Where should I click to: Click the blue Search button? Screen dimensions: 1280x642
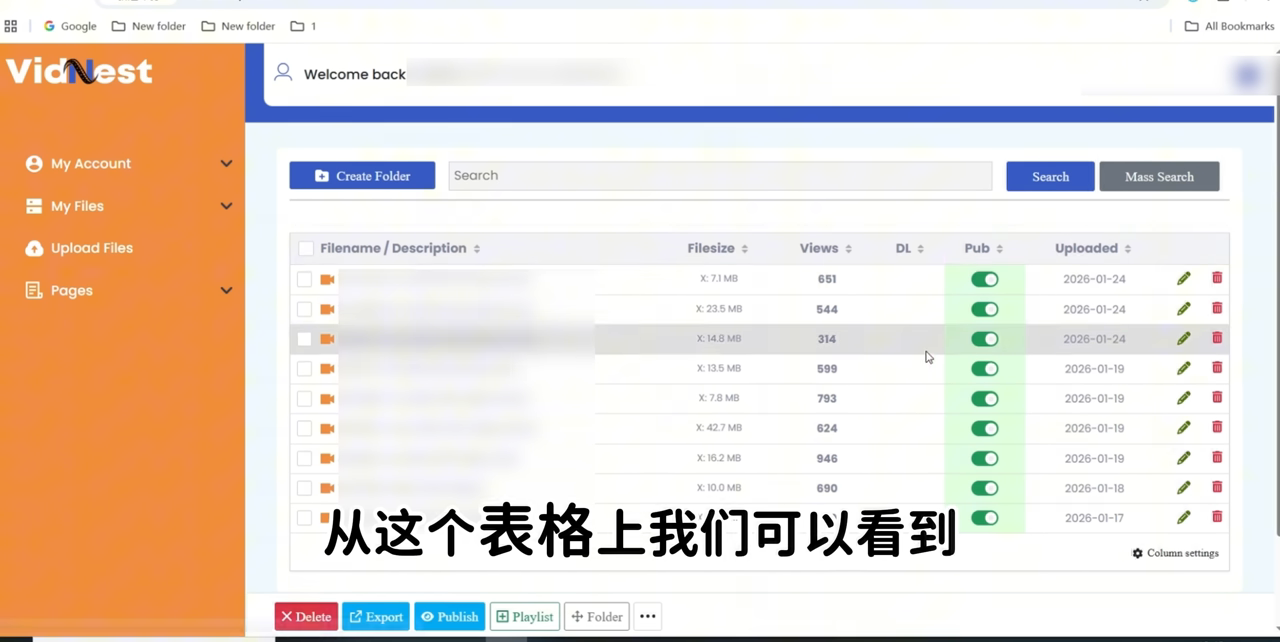click(1050, 176)
